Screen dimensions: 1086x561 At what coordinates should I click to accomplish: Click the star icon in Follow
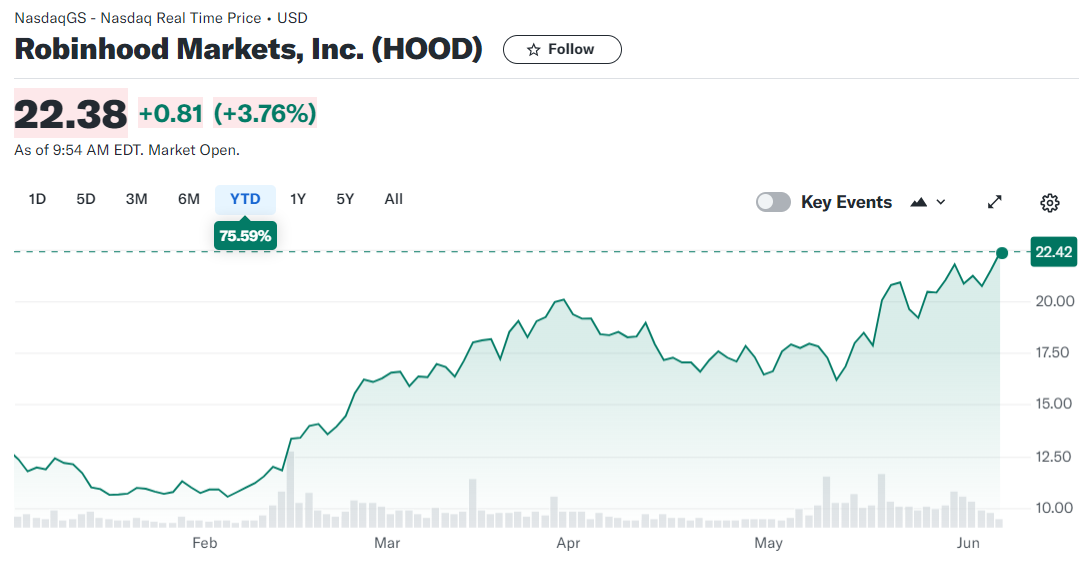coord(534,49)
